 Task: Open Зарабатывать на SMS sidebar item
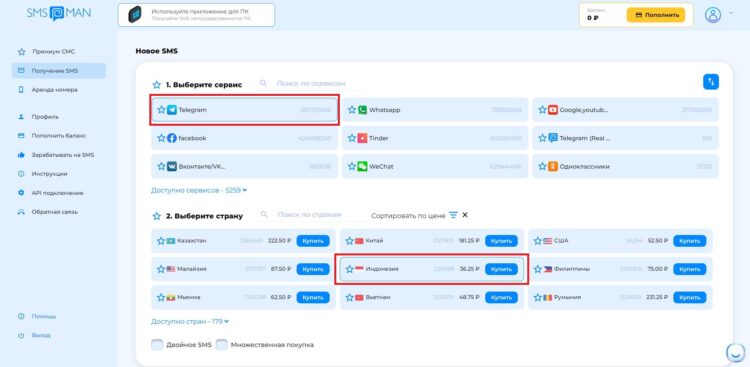click(55, 155)
